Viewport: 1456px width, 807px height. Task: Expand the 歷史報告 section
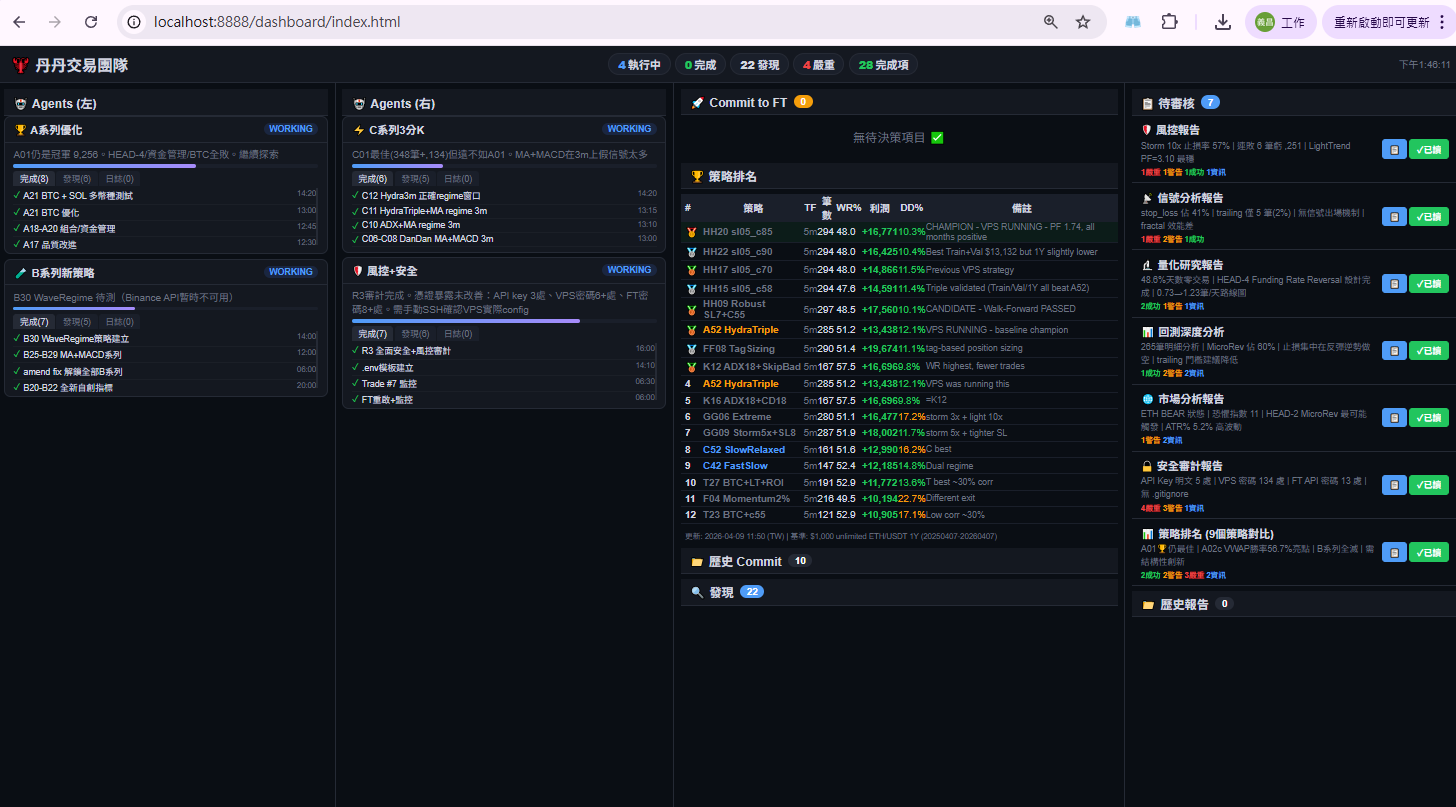click(x=1183, y=604)
